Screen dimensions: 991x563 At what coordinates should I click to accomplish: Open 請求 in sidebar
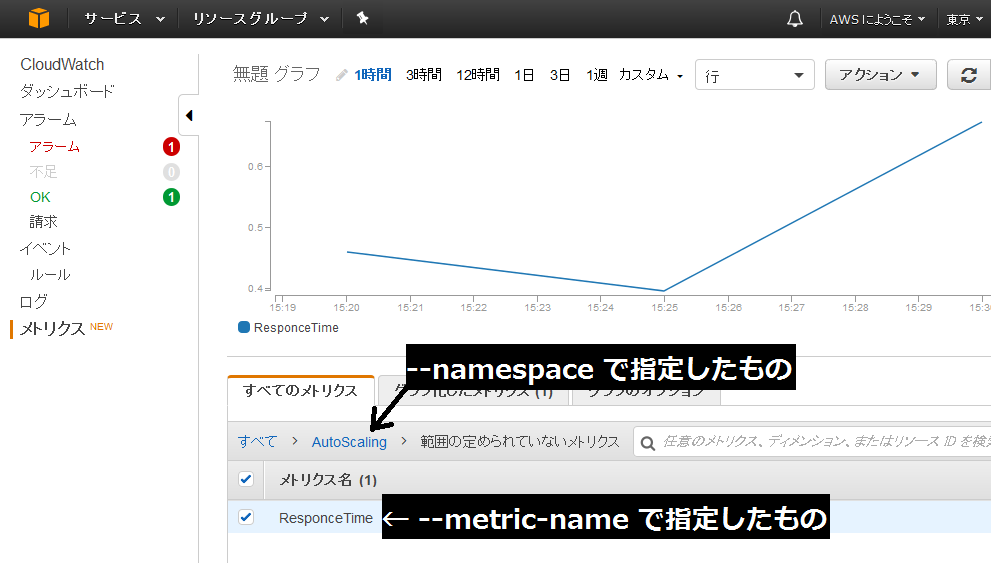pos(43,222)
